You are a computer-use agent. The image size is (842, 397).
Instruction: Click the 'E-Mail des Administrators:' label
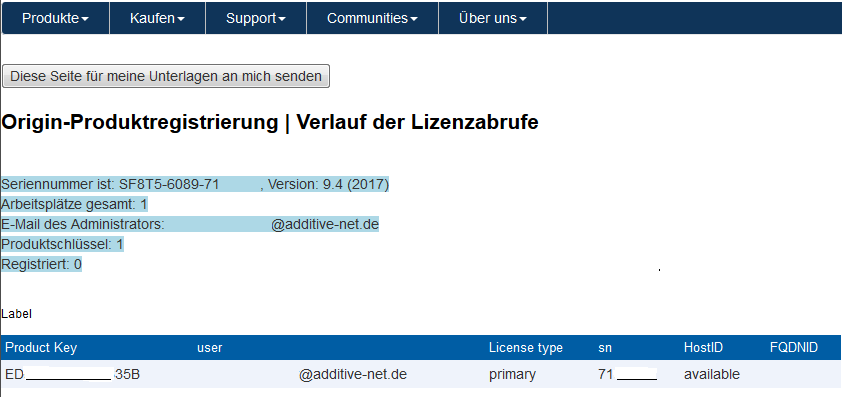click(83, 225)
